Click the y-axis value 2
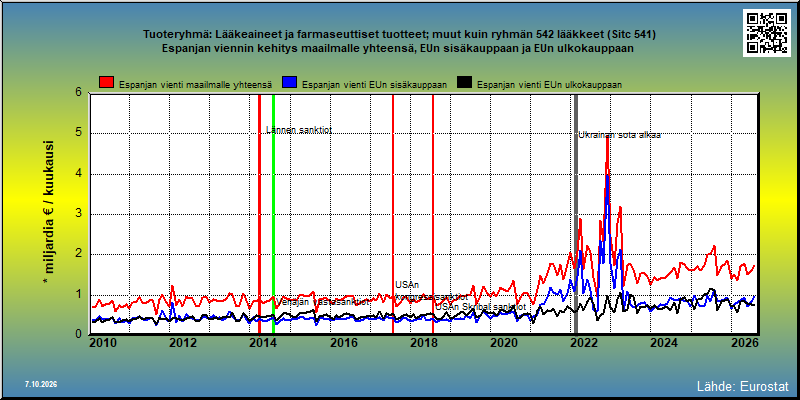This screenshot has width=800, height=400. [79, 254]
